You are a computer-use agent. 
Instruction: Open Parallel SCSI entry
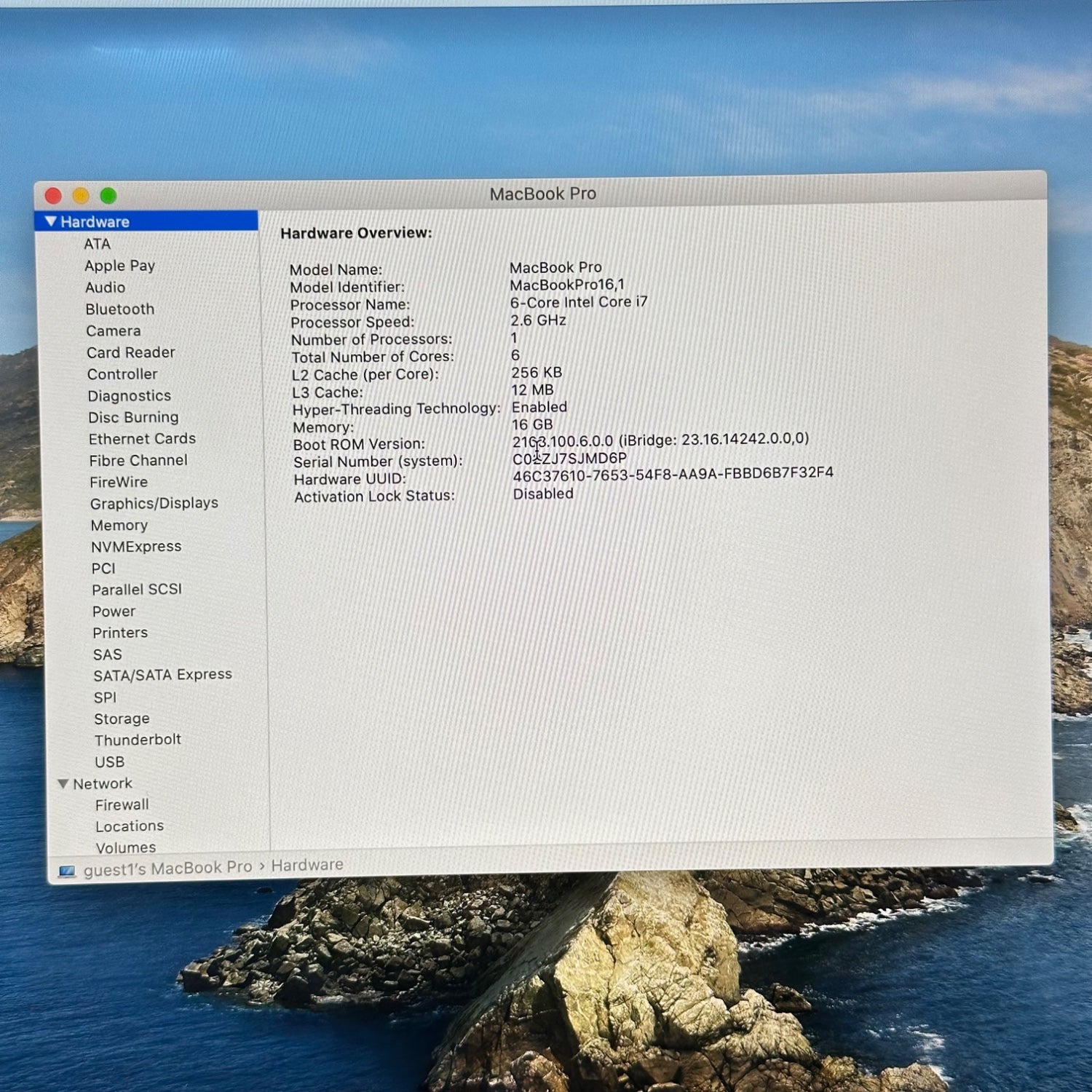137,590
